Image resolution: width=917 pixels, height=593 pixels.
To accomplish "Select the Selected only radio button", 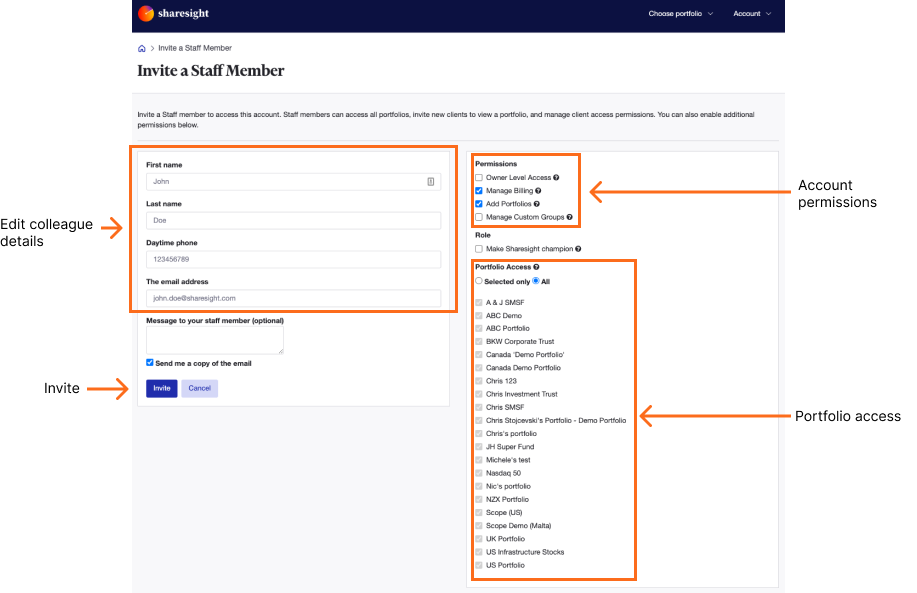I will (477, 280).
